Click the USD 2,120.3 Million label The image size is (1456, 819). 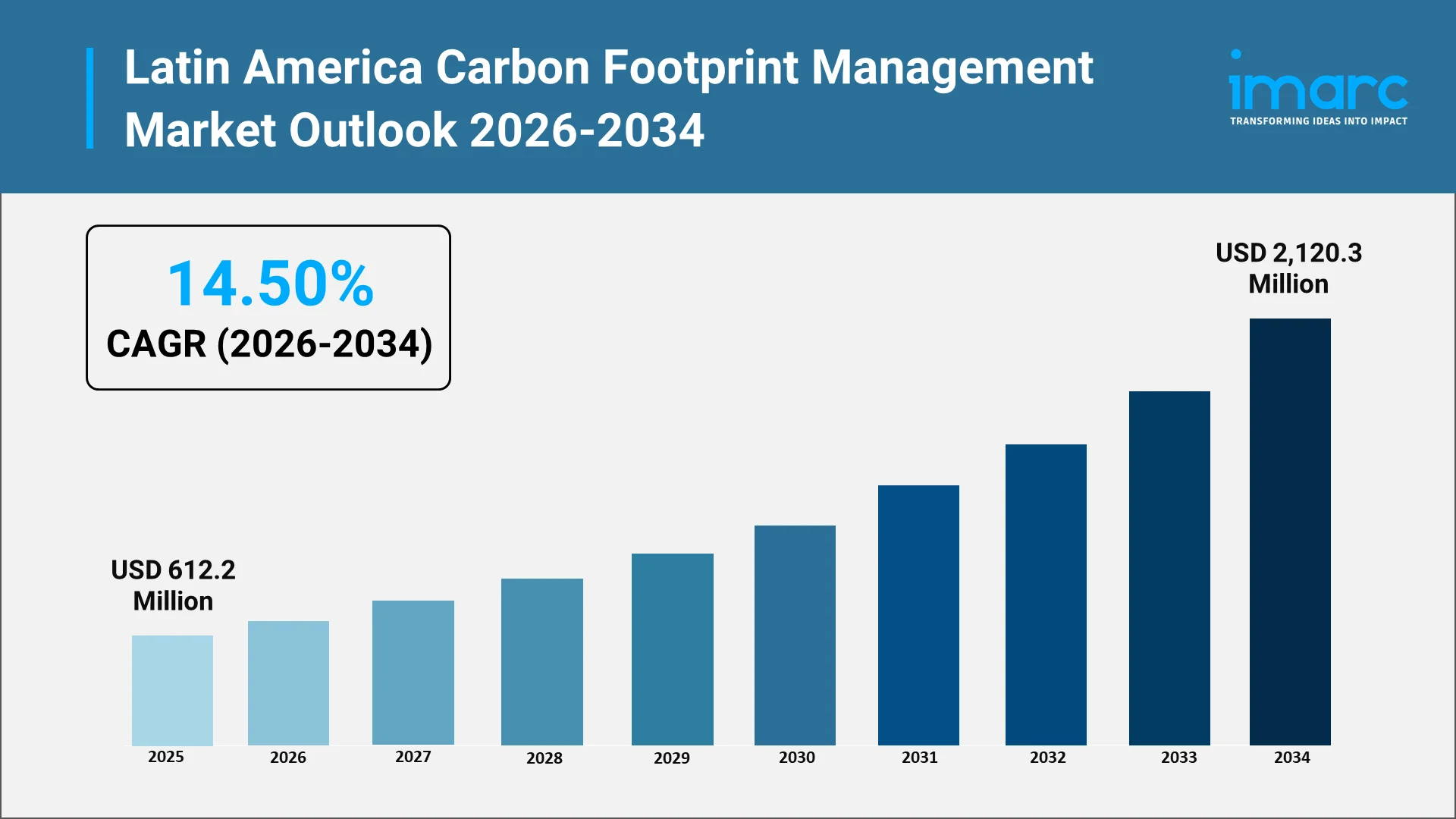(1288, 268)
